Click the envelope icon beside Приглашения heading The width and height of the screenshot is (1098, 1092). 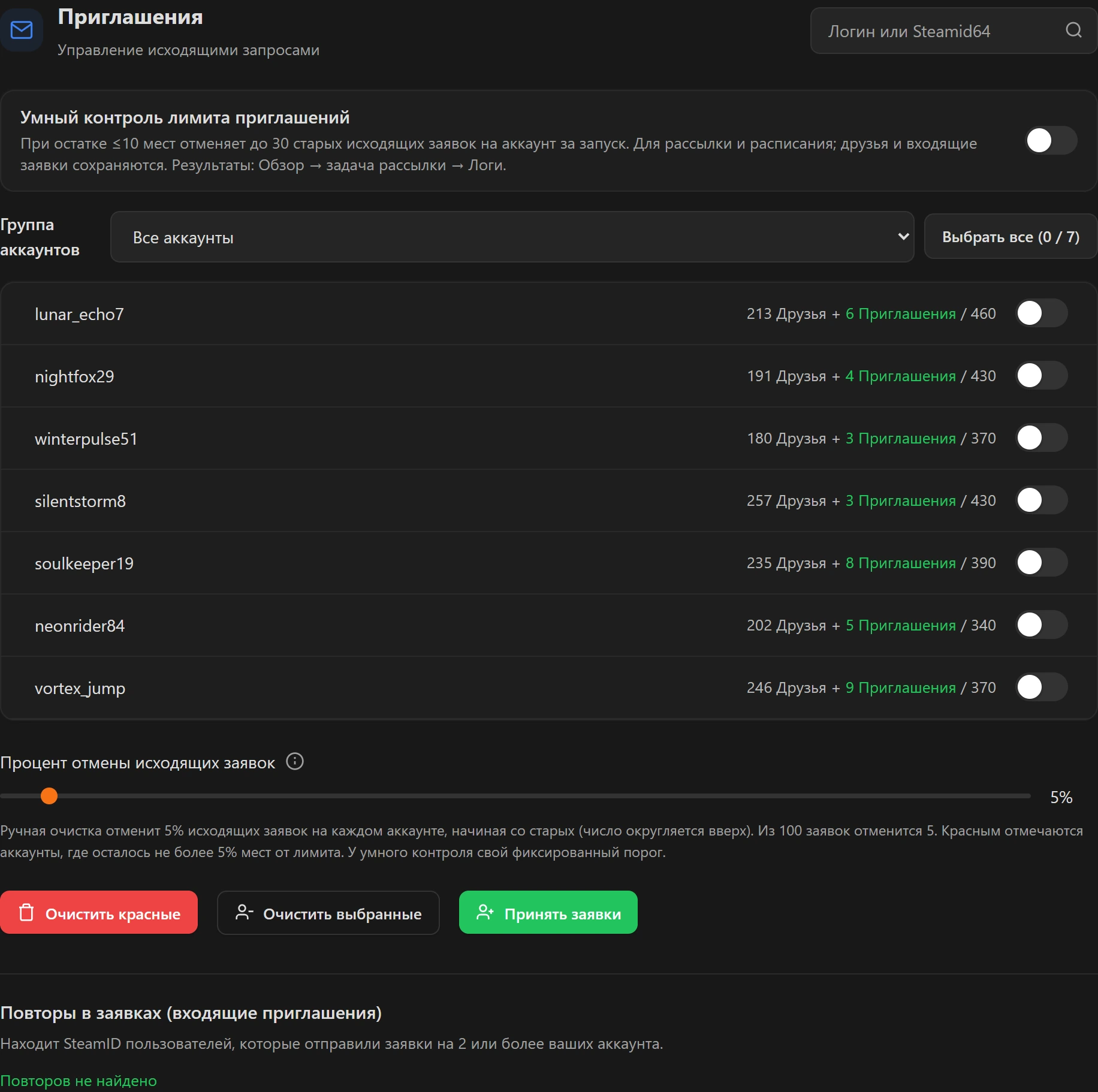click(x=22, y=30)
